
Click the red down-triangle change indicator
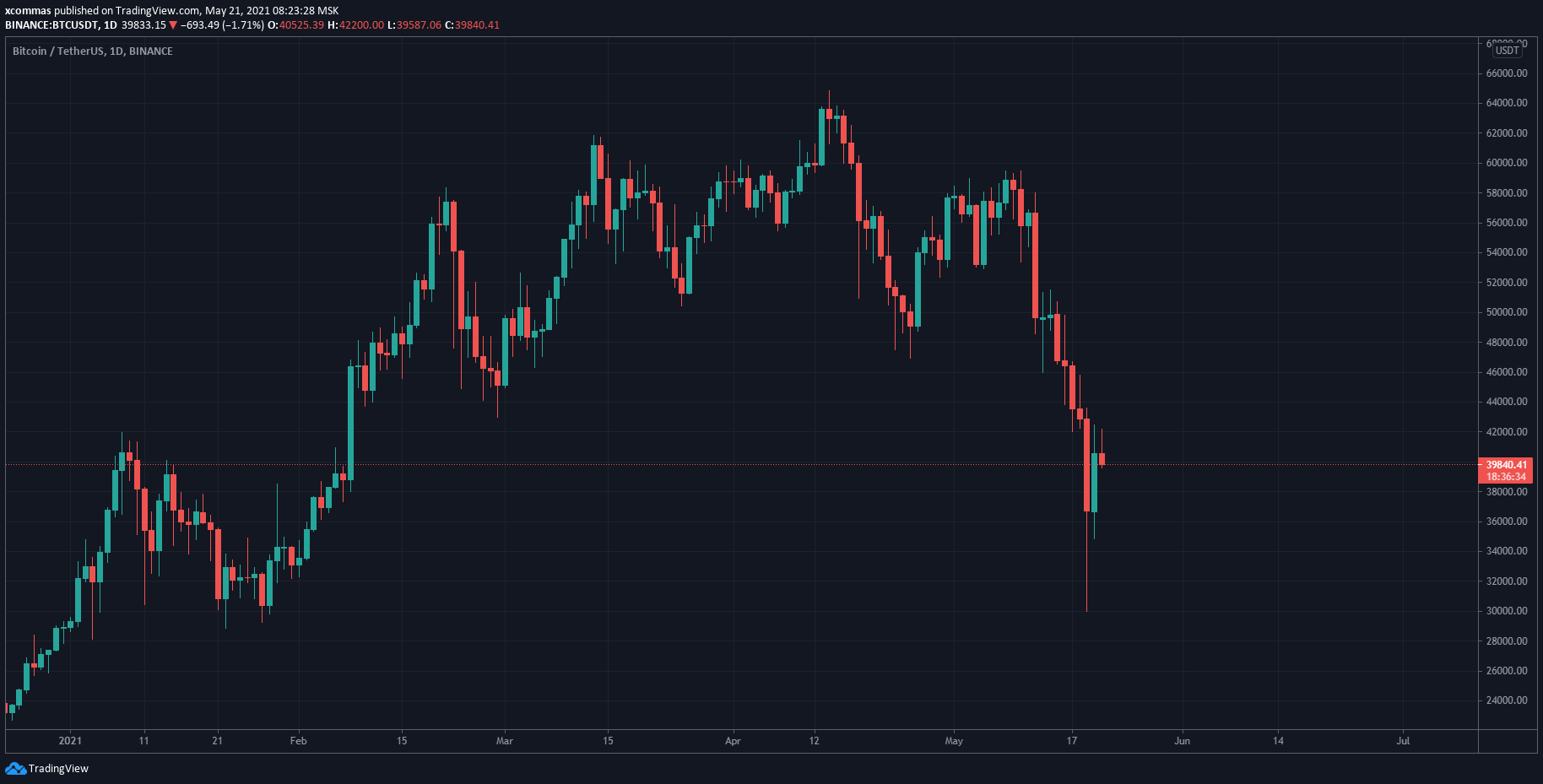(x=173, y=25)
